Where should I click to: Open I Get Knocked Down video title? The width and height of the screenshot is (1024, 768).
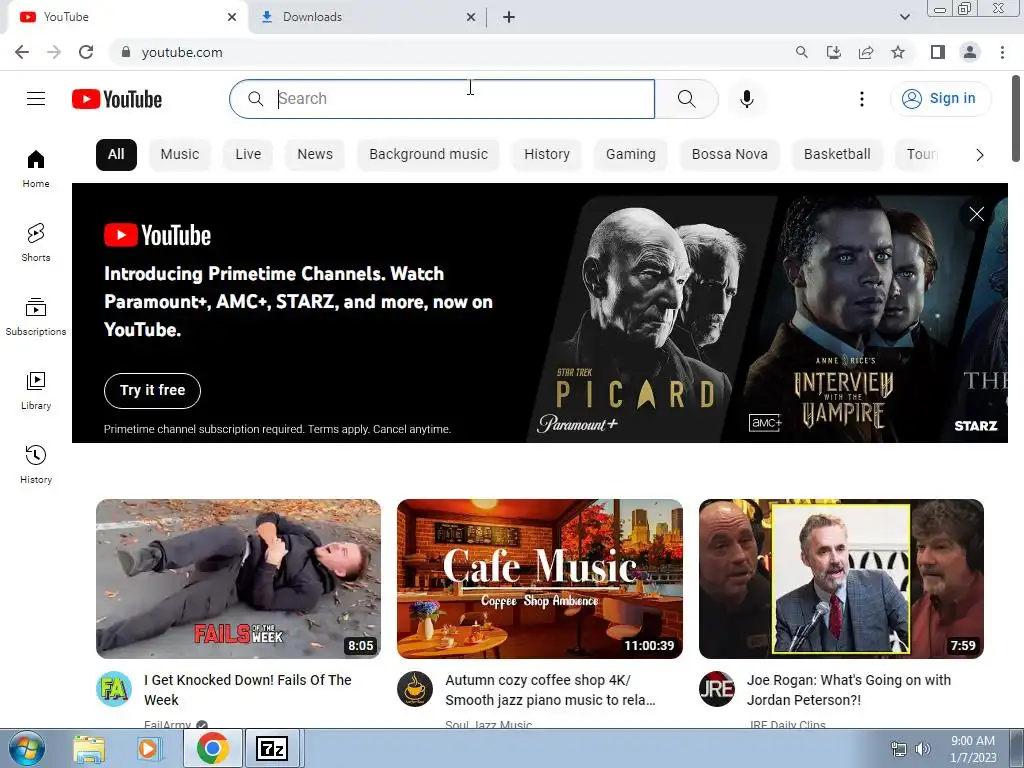248,690
